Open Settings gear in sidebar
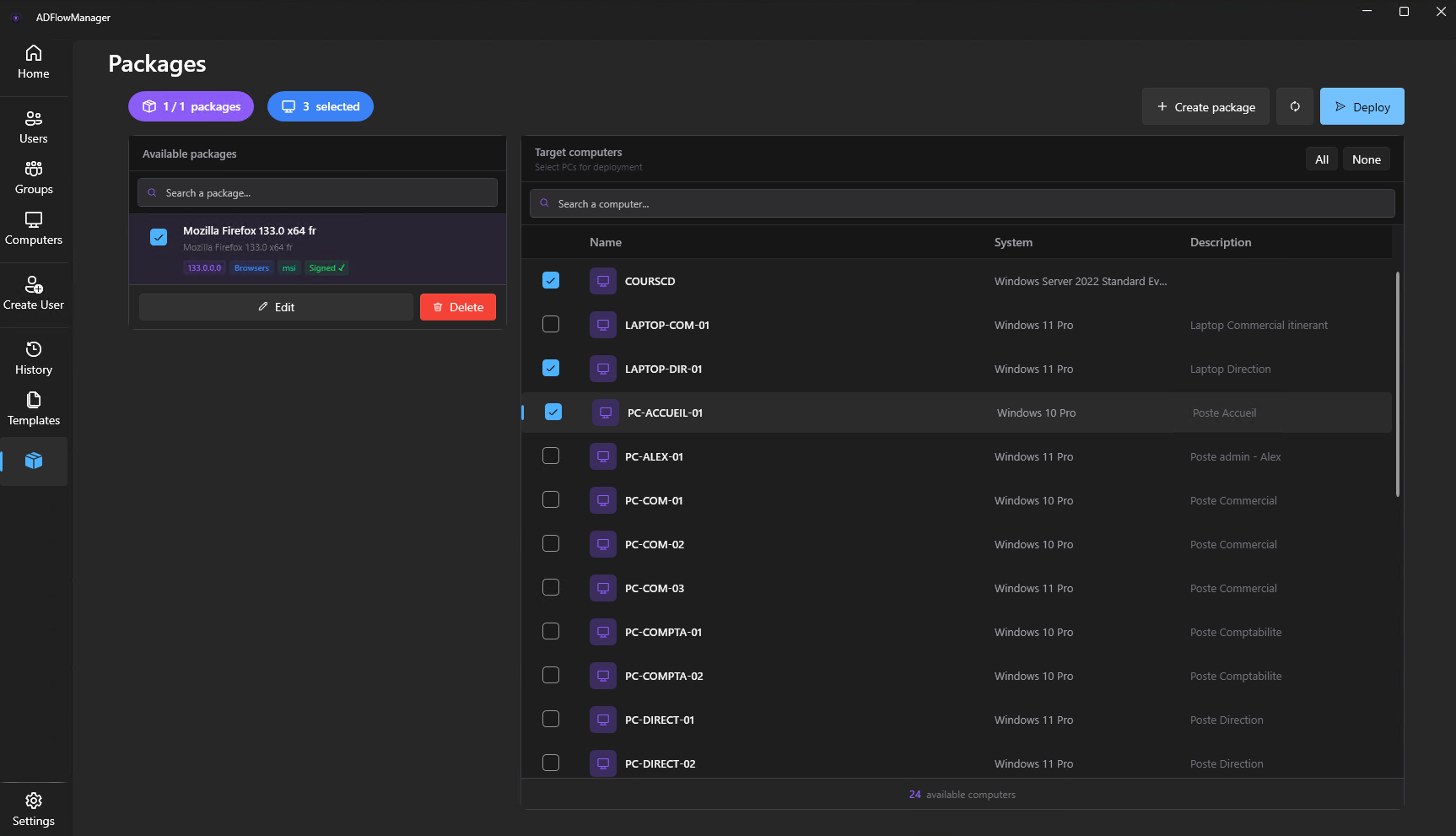 click(x=34, y=809)
